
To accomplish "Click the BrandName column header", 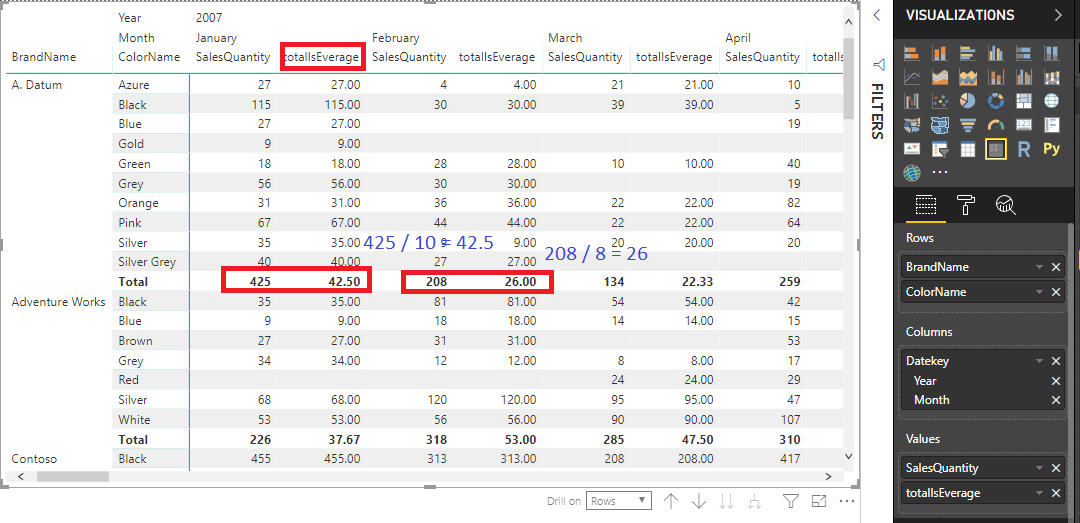I will pyautogui.click(x=43, y=57).
